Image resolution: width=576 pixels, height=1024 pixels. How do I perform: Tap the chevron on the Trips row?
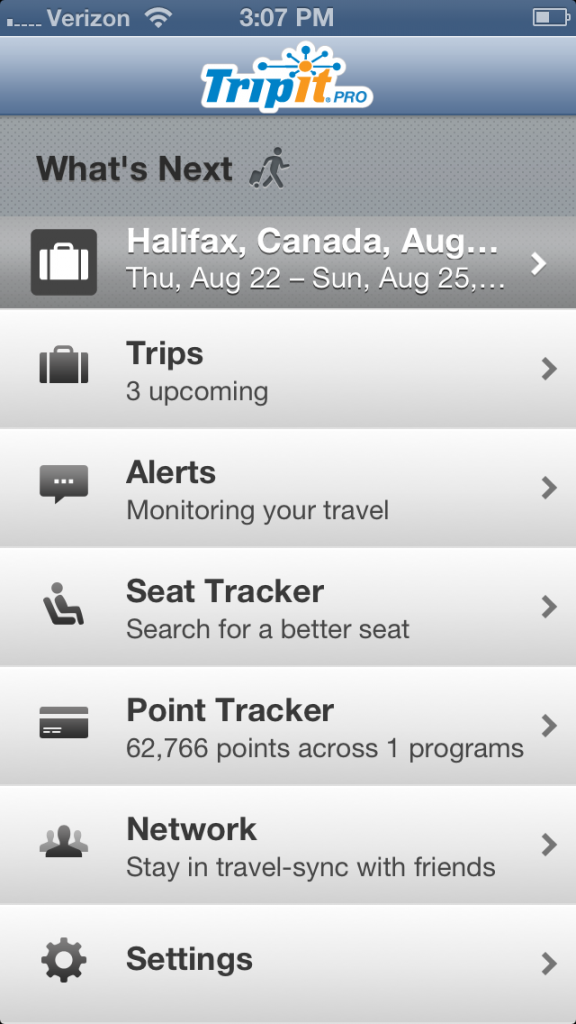click(x=550, y=368)
